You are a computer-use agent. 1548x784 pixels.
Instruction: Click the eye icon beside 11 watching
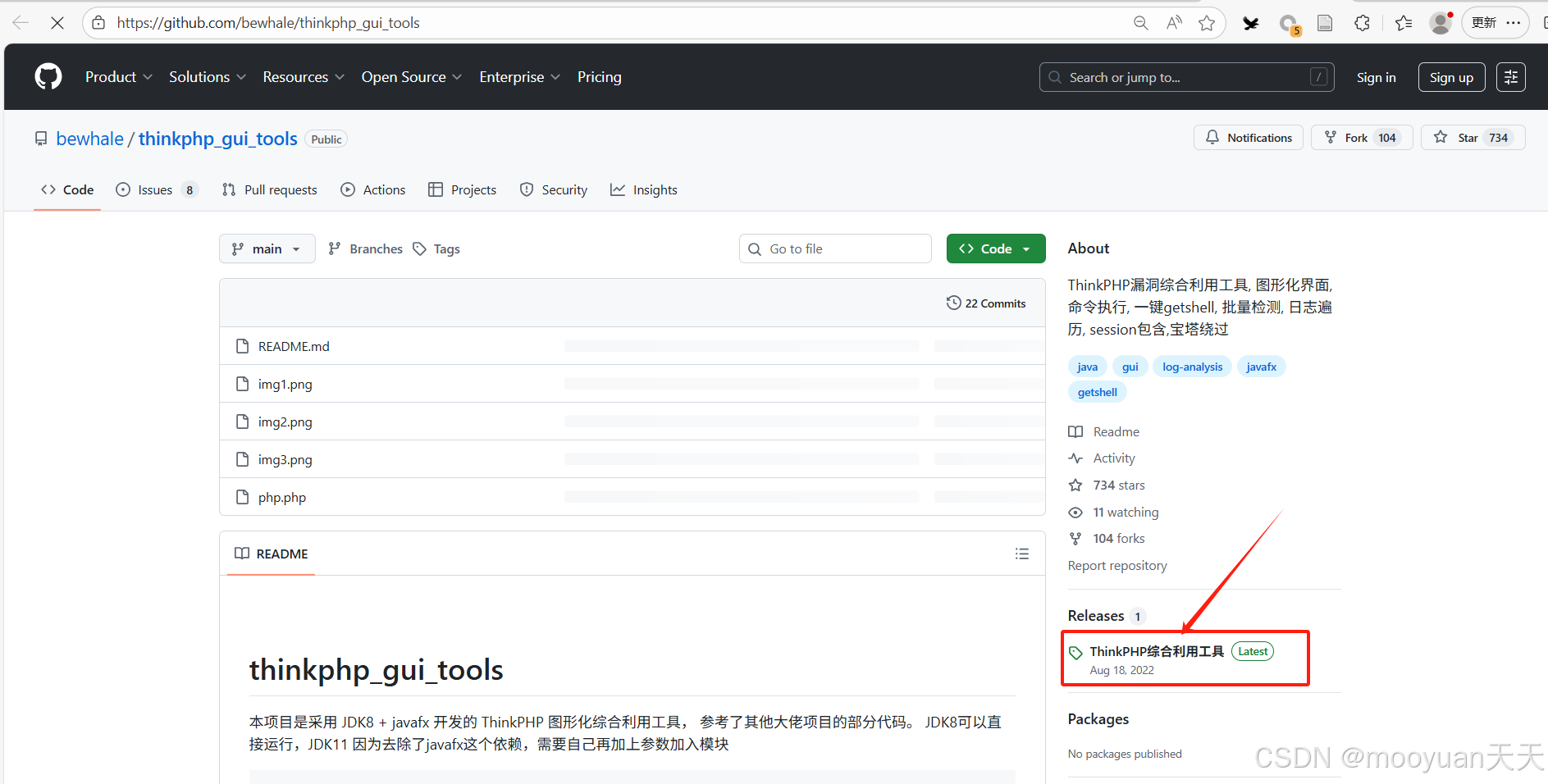1075,513
